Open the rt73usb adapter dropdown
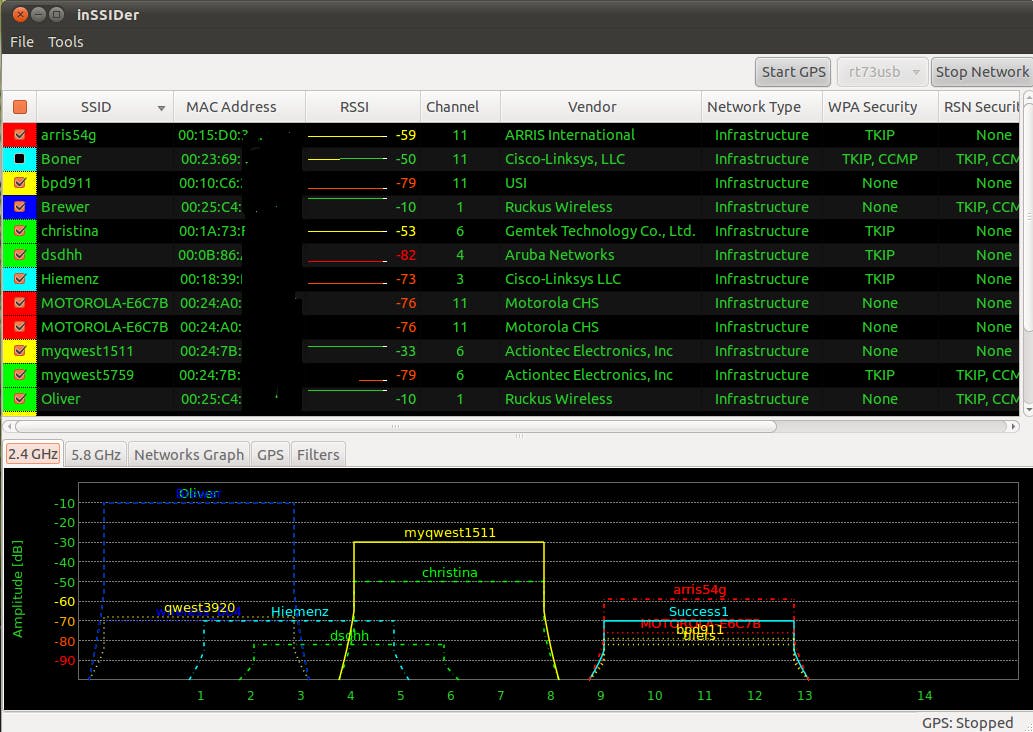1033x732 pixels. click(882, 72)
